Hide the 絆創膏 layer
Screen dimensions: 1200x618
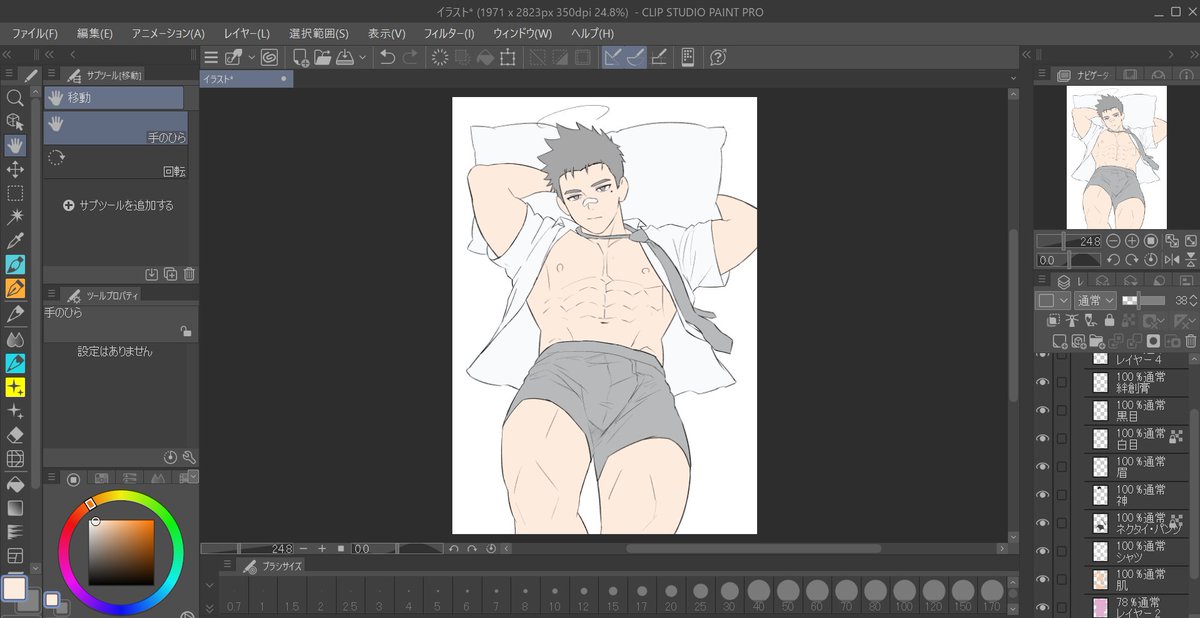coord(1043,382)
